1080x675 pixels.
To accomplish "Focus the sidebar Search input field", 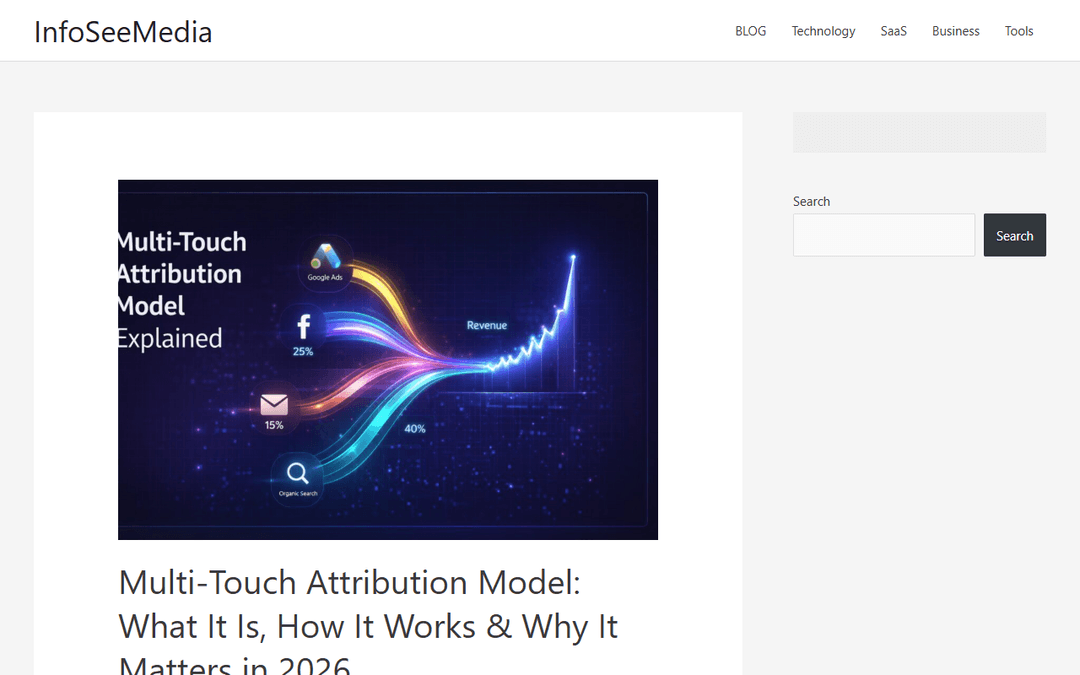I will click(x=884, y=235).
